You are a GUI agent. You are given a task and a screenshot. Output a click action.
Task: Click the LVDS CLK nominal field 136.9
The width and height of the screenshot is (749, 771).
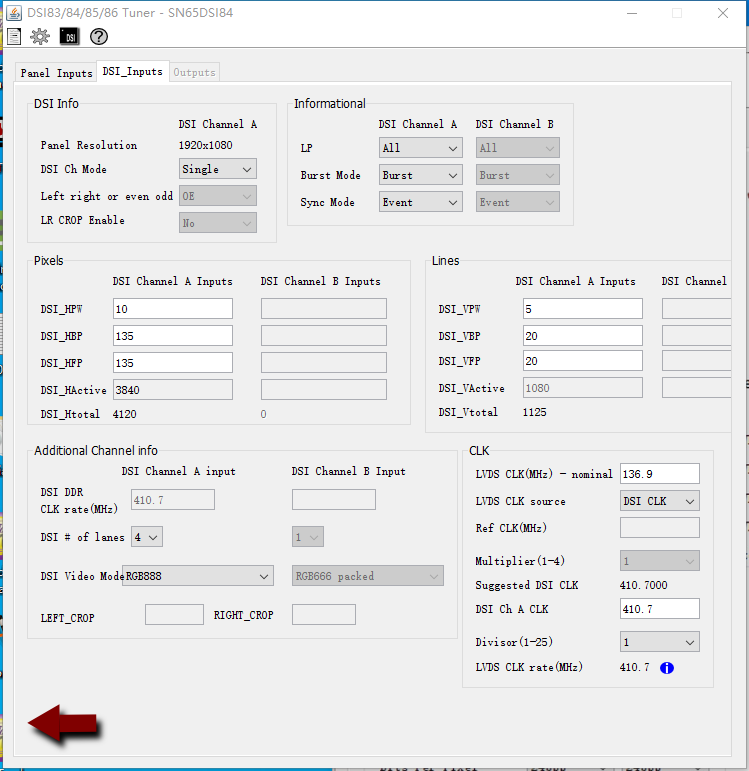coord(659,474)
